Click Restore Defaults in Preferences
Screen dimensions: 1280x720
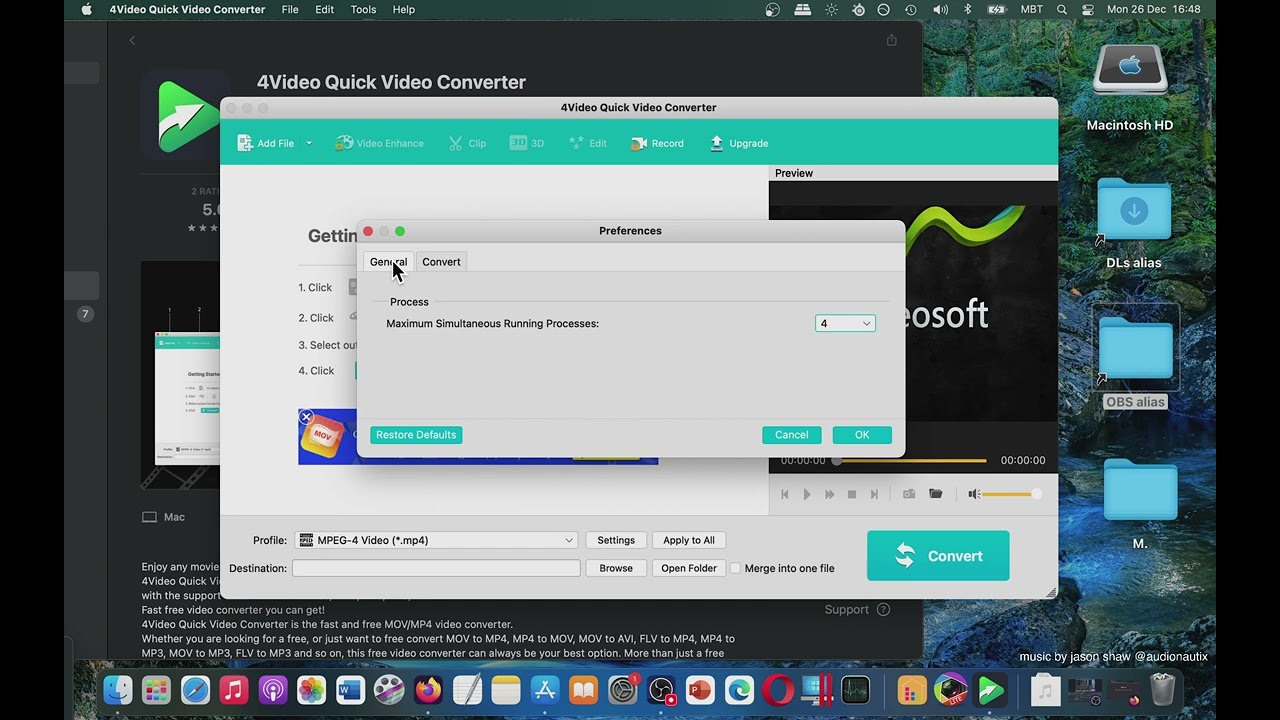416,435
